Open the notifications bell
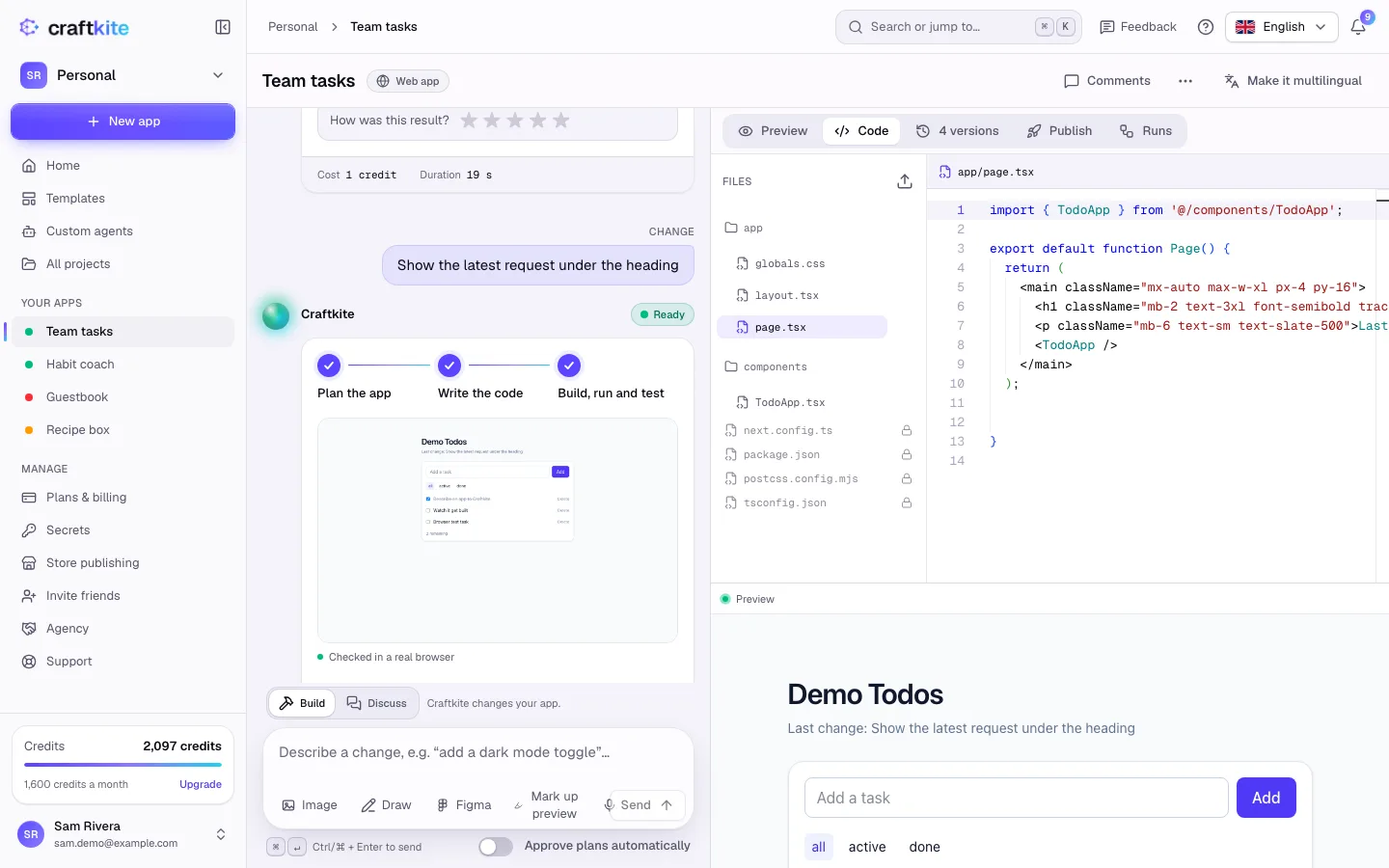The height and width of the screenshot is (868, 1389). (x=1358, y=27)
